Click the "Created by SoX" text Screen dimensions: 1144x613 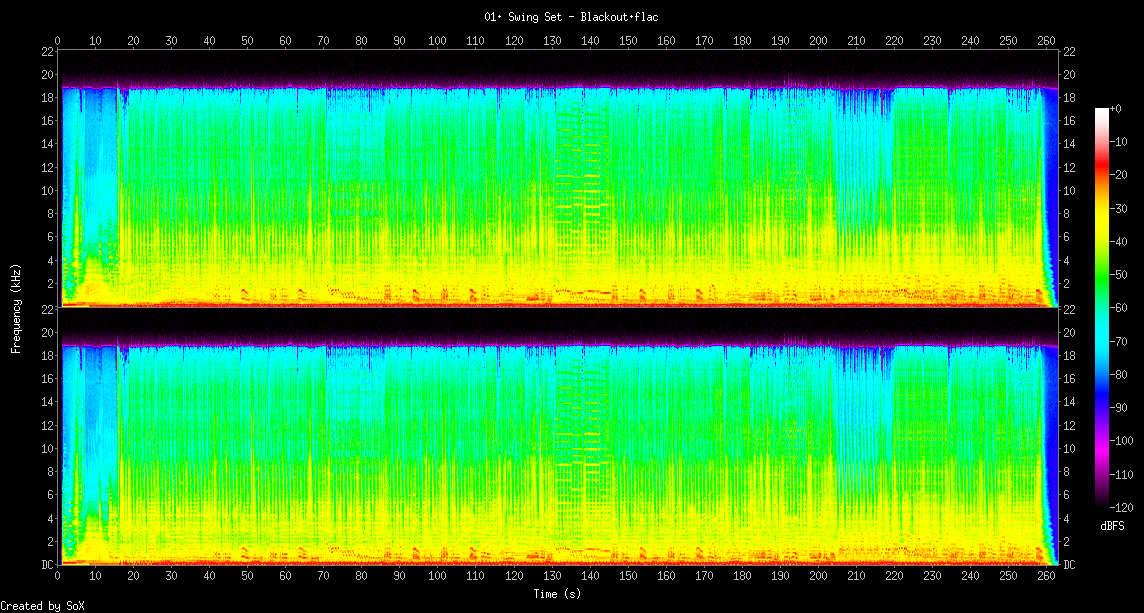(37, 606)
